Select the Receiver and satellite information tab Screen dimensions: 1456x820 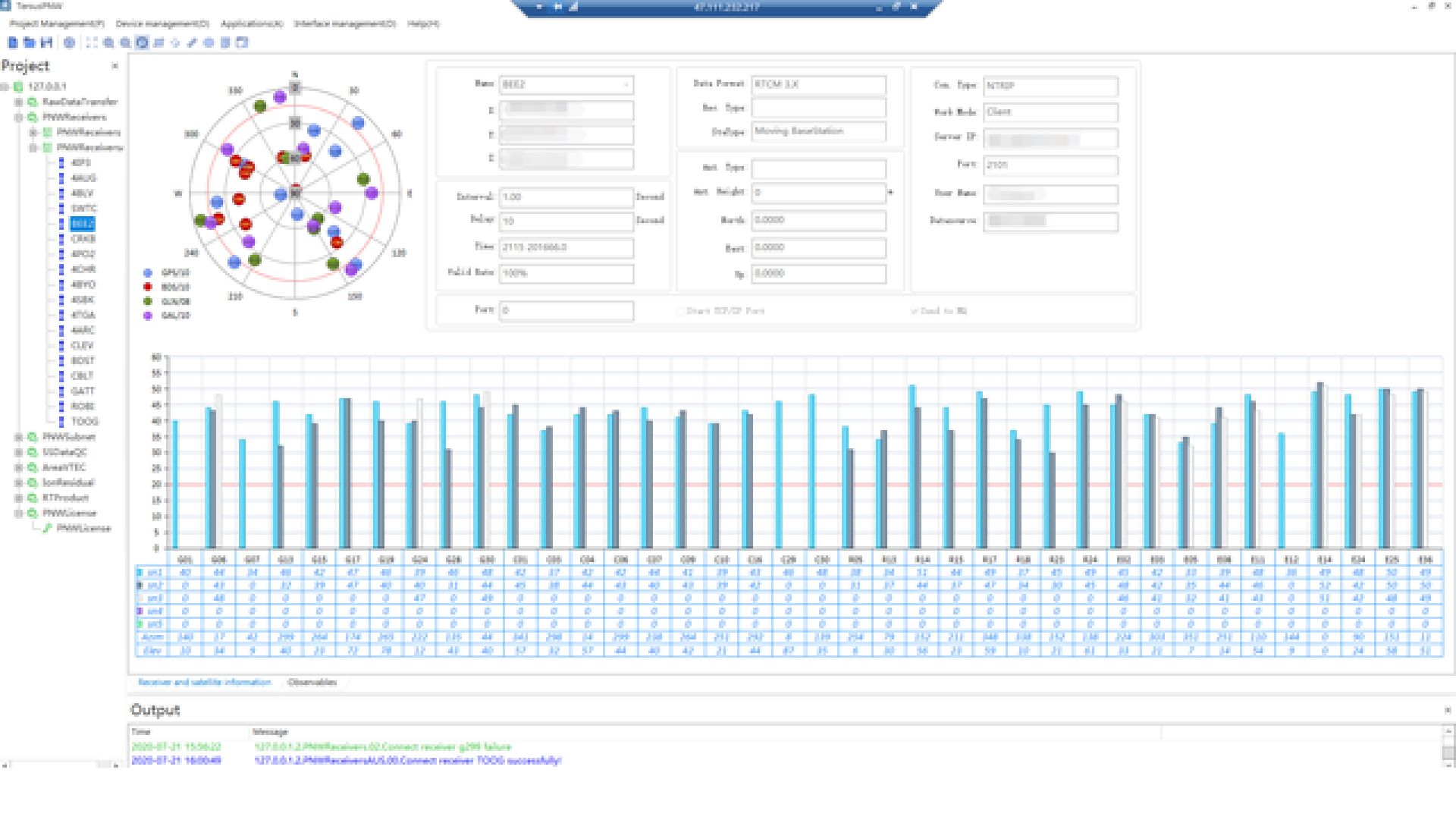tap(204, 682)
